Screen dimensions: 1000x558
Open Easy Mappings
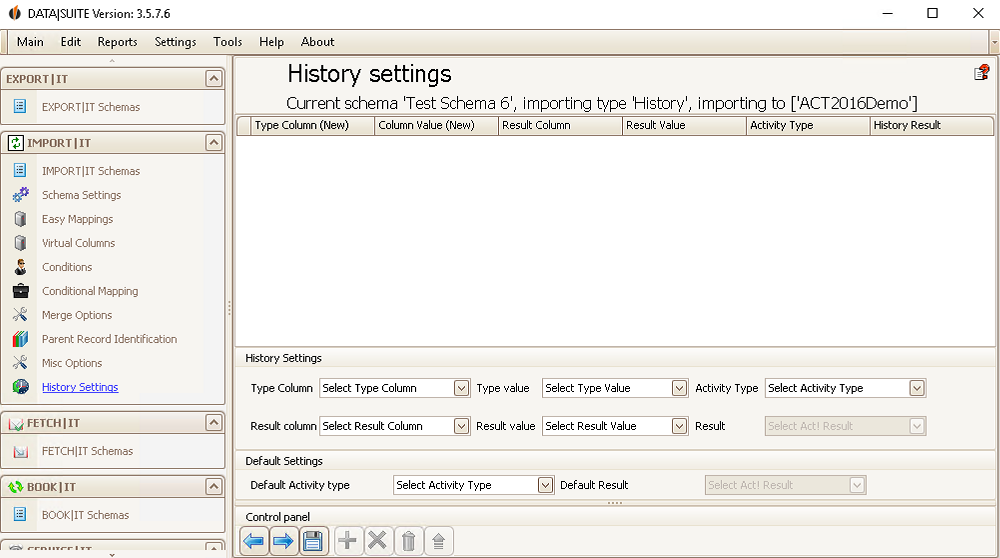pos(77,219)
